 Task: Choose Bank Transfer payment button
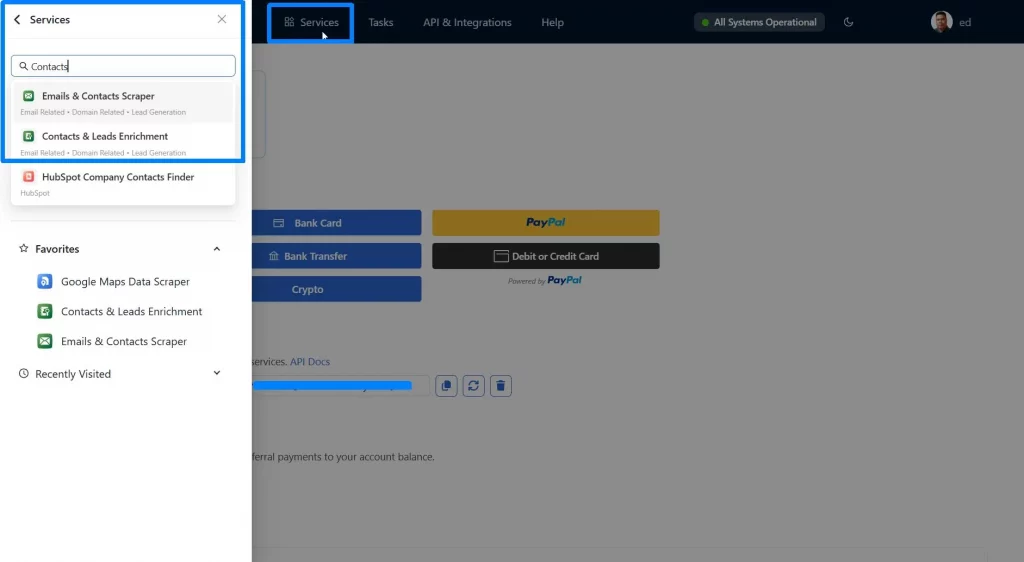[x=336, y=256]
